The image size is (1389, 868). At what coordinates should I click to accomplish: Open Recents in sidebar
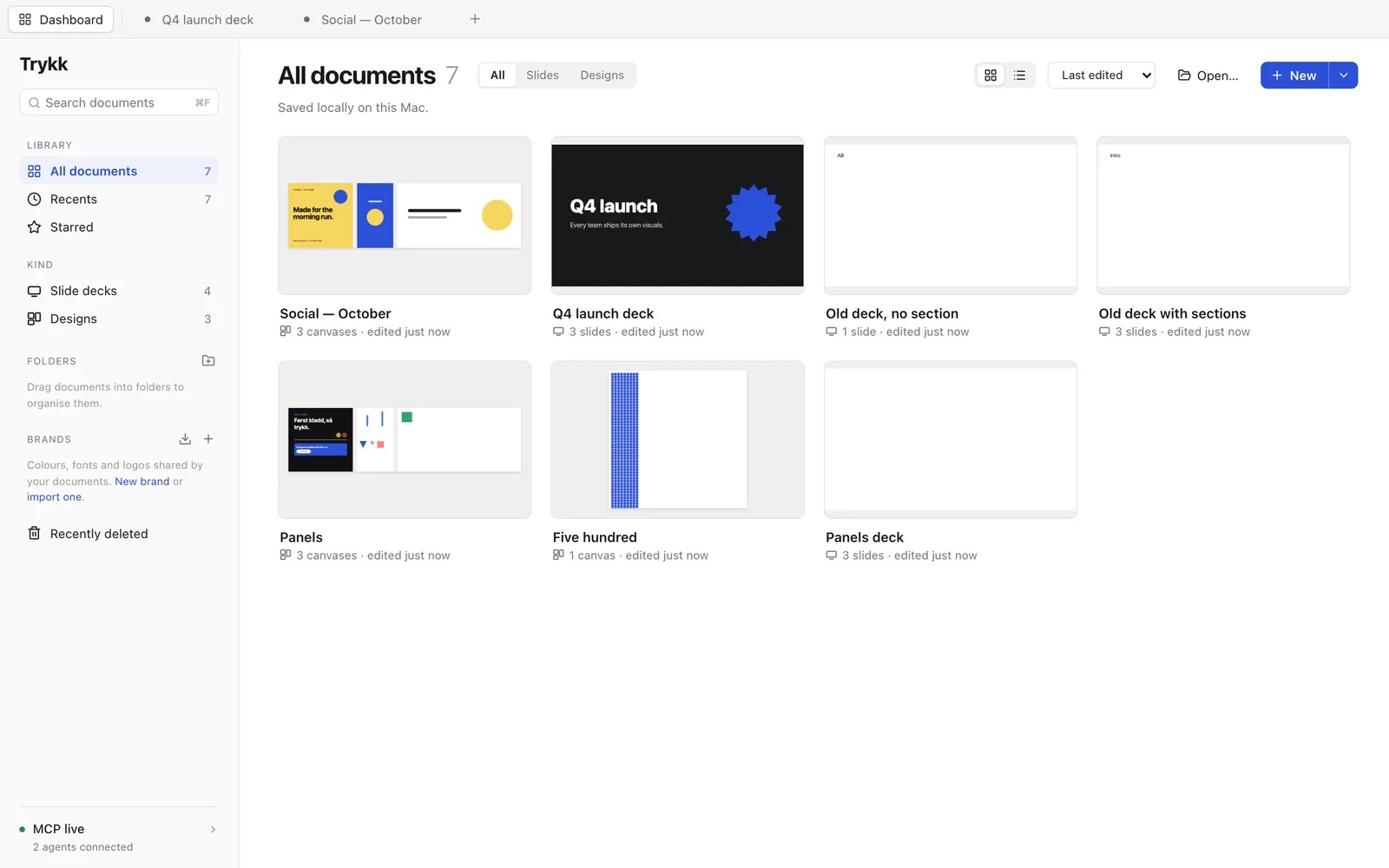(x=119, y=199)
